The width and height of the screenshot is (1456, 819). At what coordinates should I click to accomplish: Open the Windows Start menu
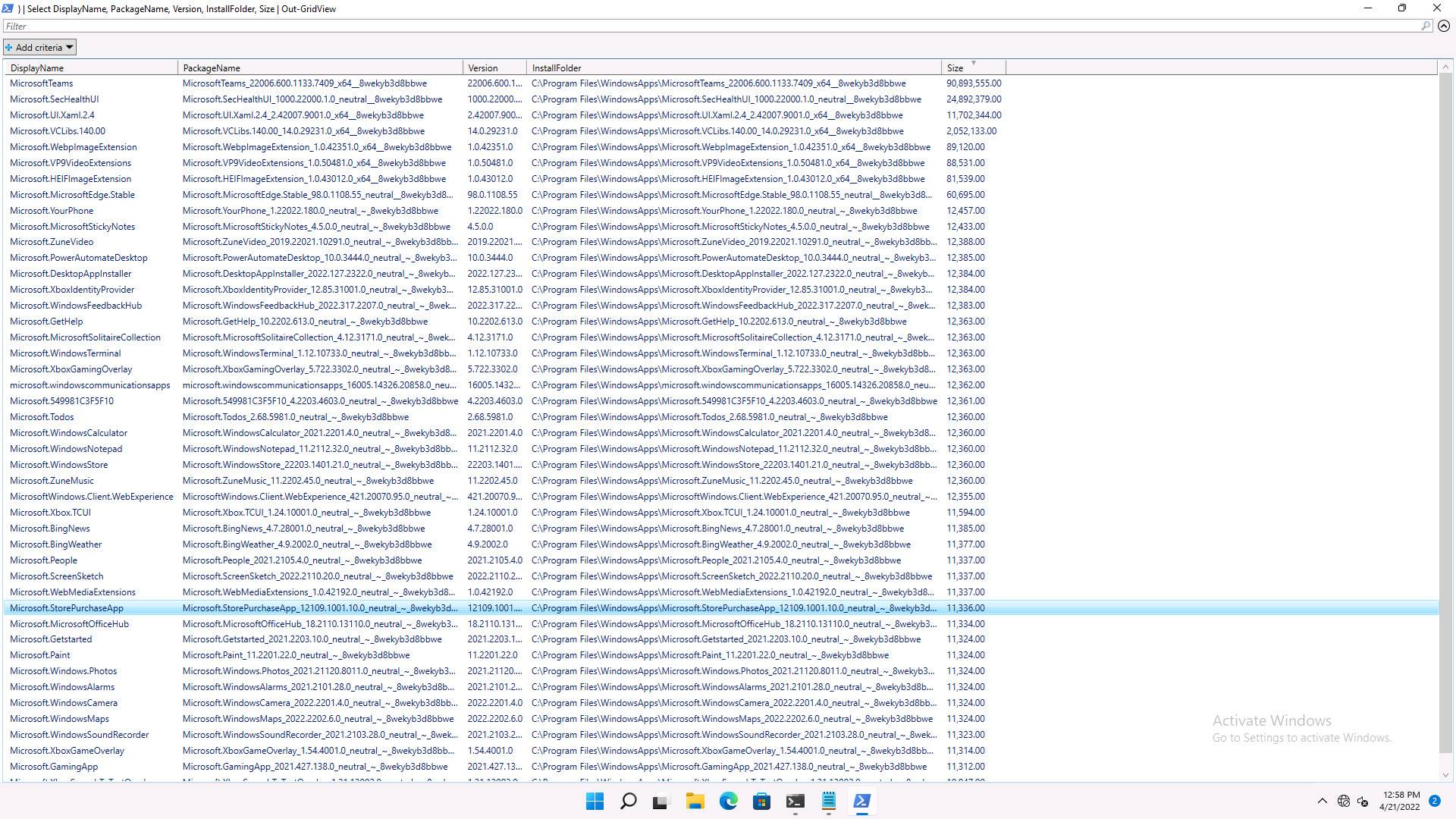[x=595, y=801]
